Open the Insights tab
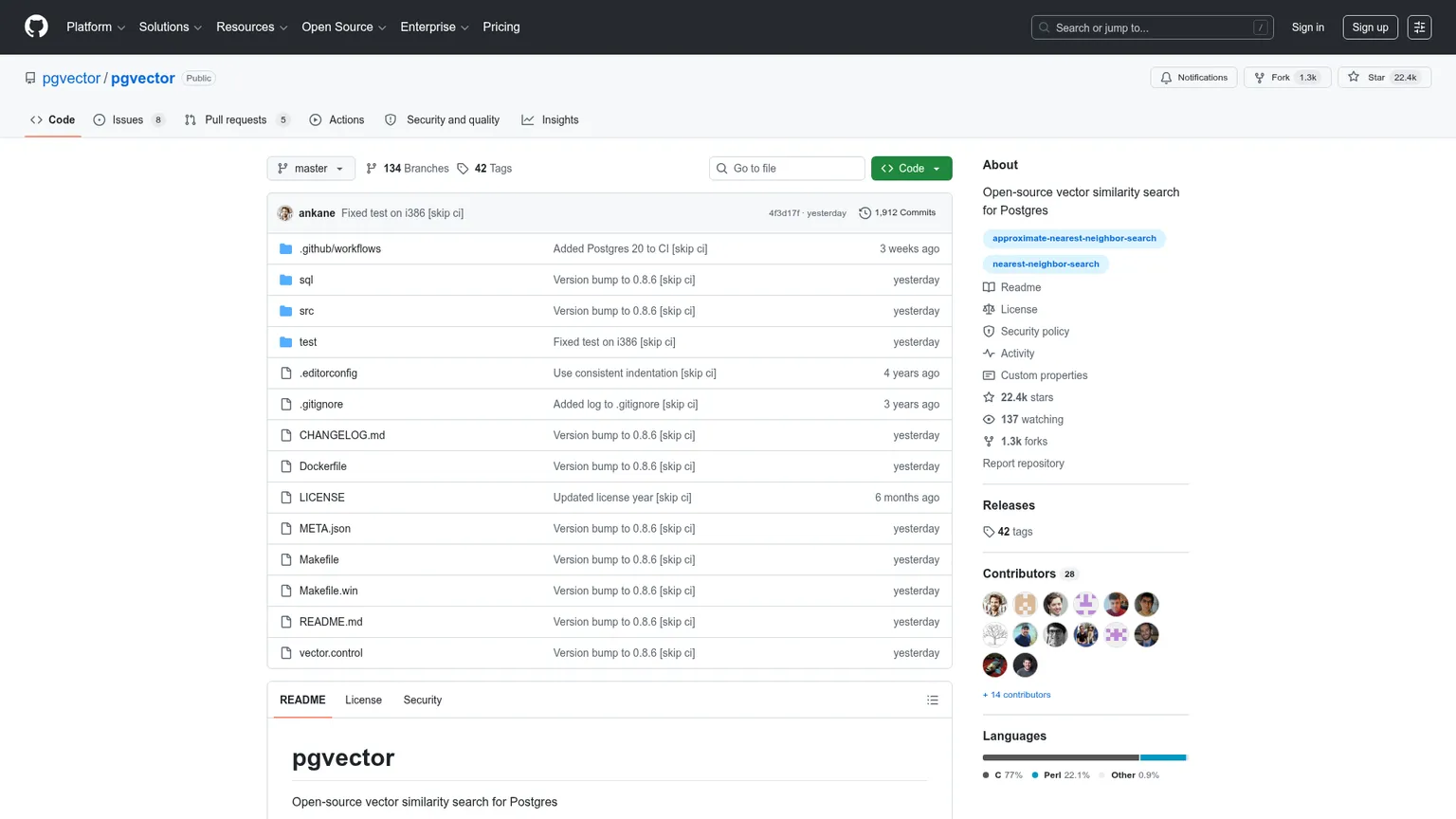 pos(550,120)
